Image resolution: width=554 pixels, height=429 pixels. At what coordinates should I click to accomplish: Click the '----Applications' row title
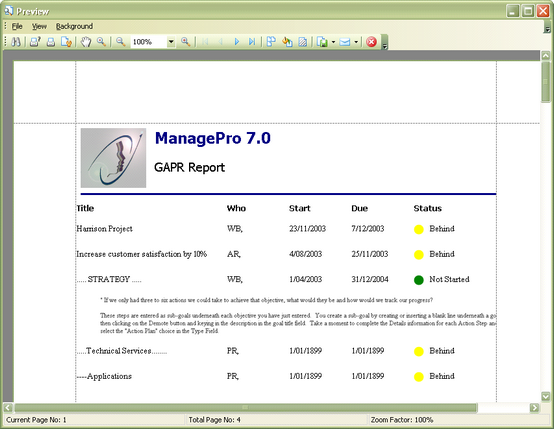pos(104,376)
